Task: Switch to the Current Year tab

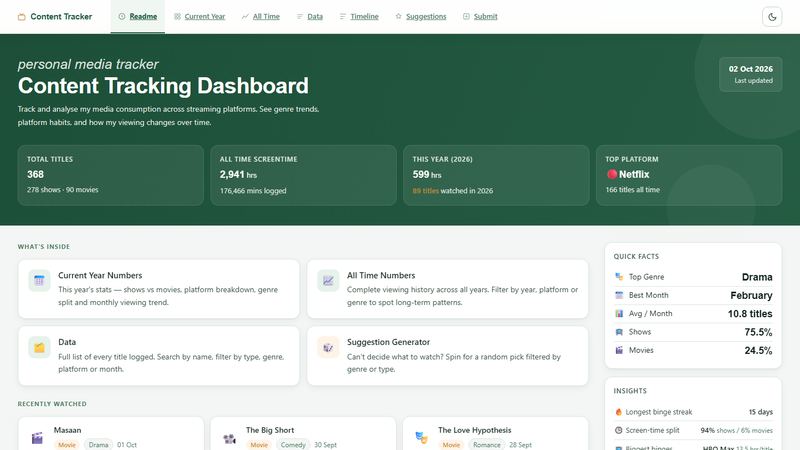Action: point(199,16)
